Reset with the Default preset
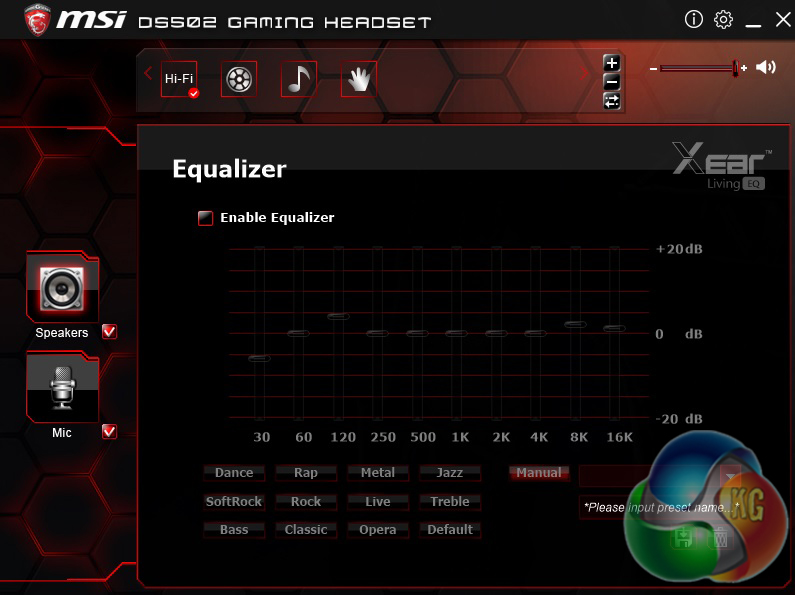The image size is (795, 595). (450, 530)
